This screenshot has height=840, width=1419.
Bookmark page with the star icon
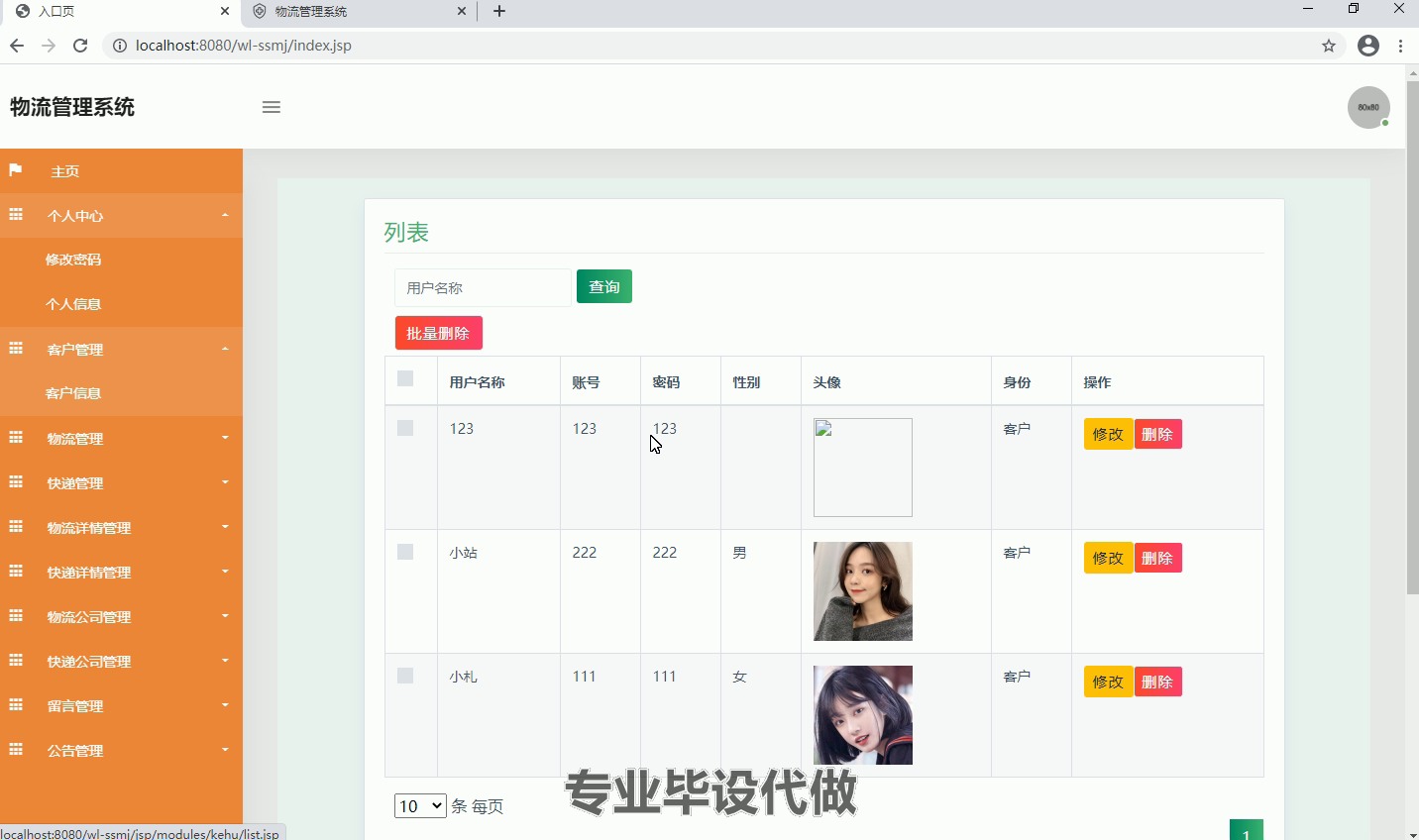coord(1329,46)
